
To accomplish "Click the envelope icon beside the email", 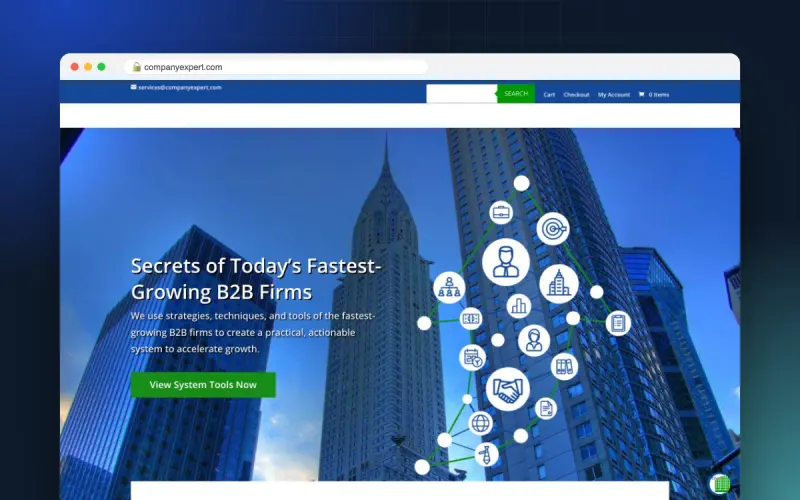I will point(134,87).
